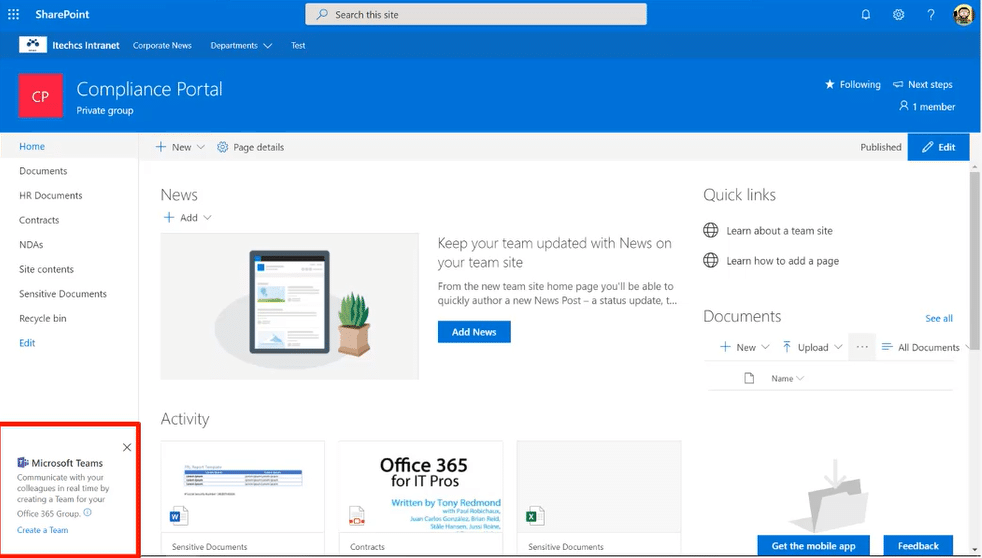Open the Sensitive Documents Word document card
Image resolution: width=982 pixels, height=558 pixels.
242,496
